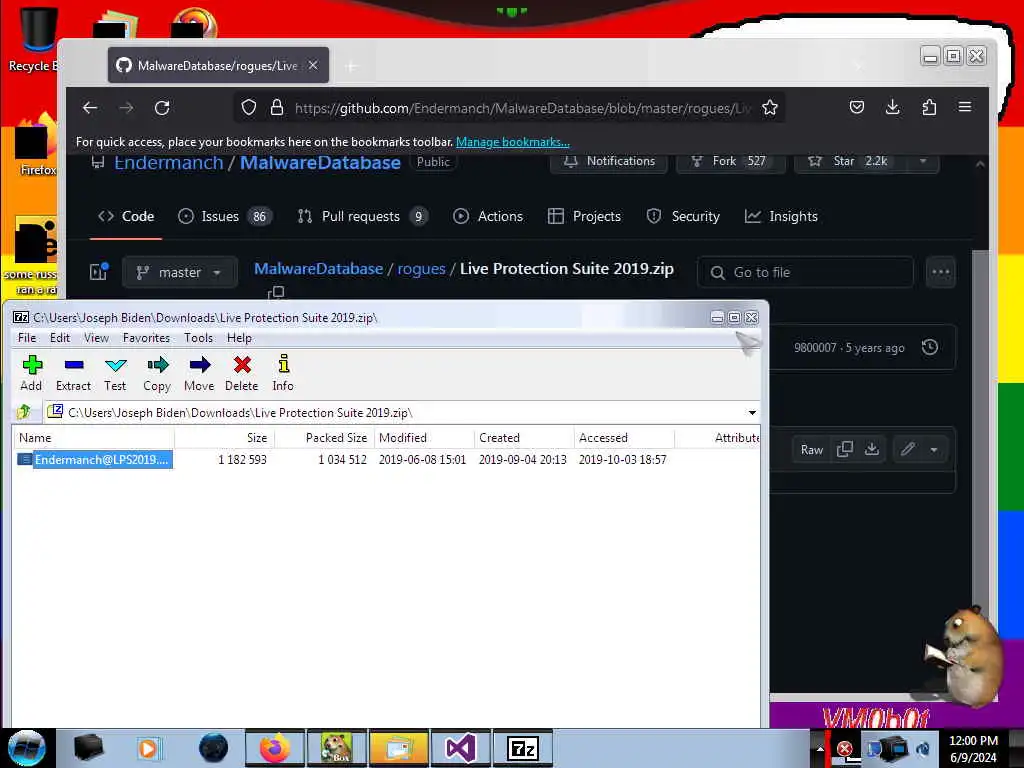
Task: Bookmark this page with star icon
Action: [770, 108]
